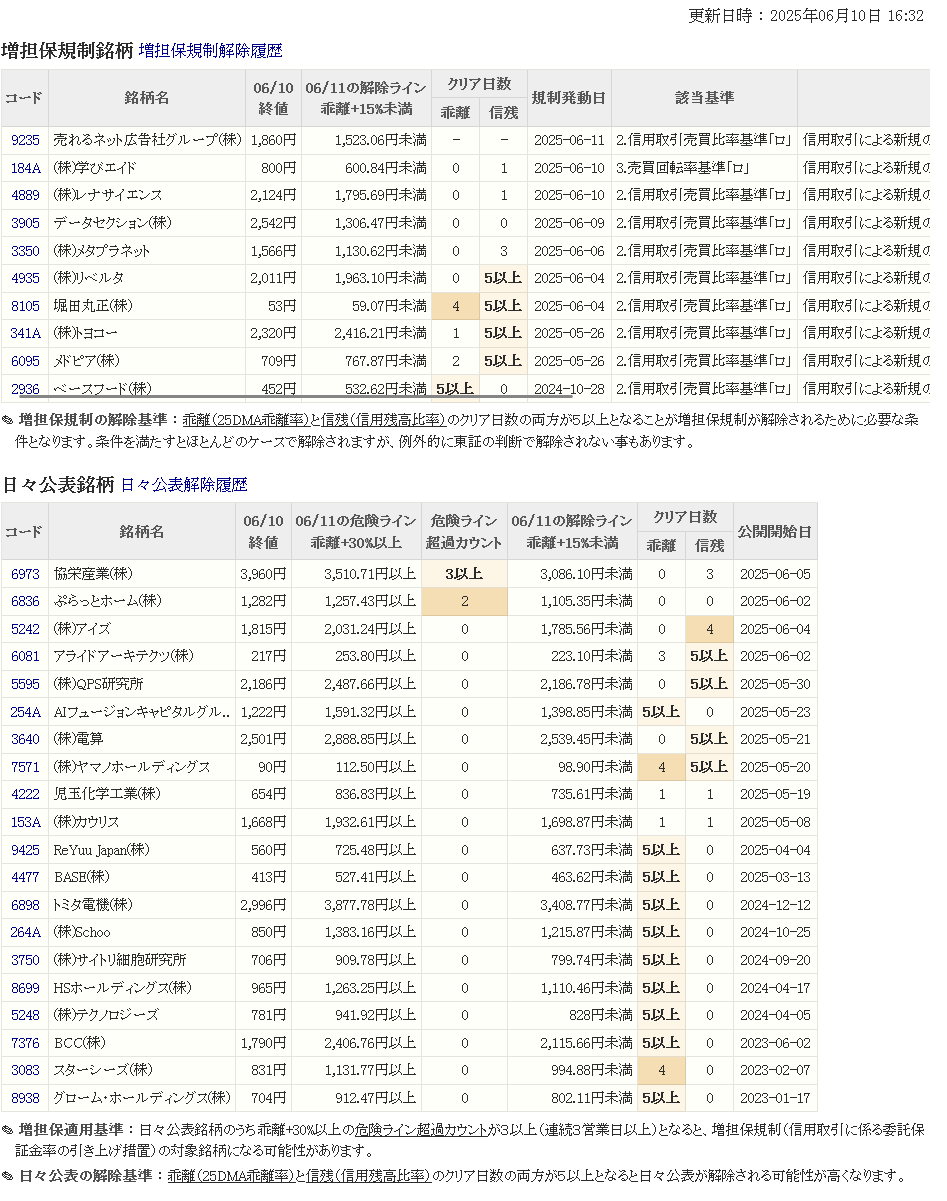Open stock code 8105 link
Screen dimensions: 947x1201
click(25, 306)
